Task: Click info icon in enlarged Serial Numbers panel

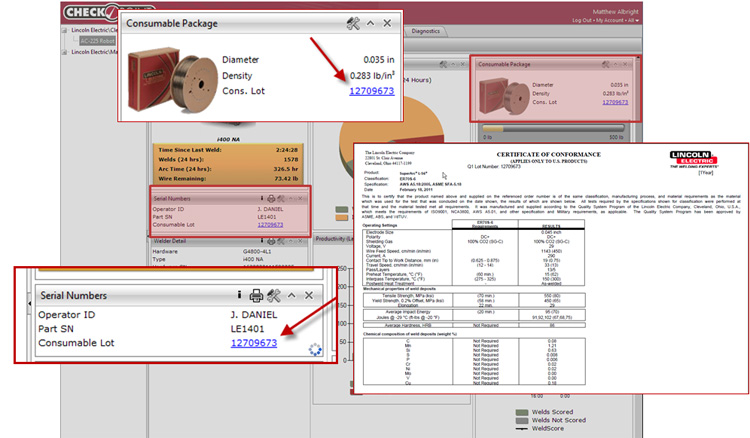Action: tap(239, 295)
